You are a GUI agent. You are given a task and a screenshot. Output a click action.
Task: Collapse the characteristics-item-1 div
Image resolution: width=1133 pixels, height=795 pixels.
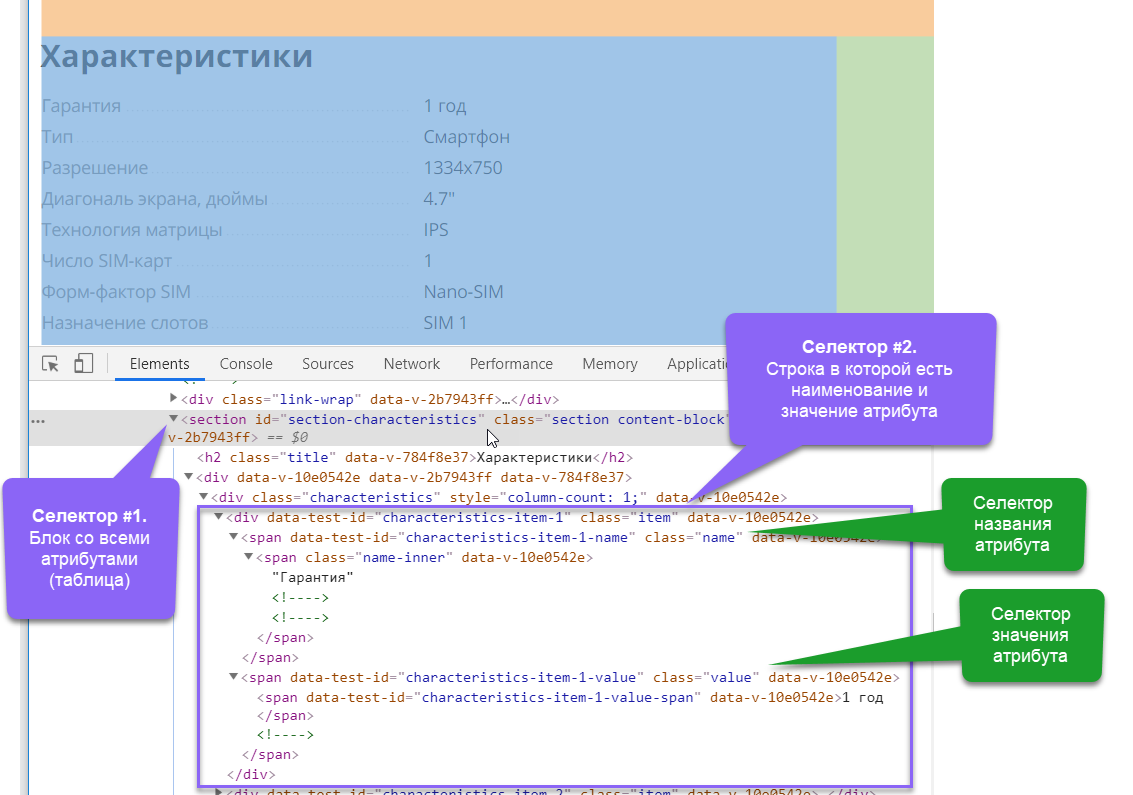219,517
